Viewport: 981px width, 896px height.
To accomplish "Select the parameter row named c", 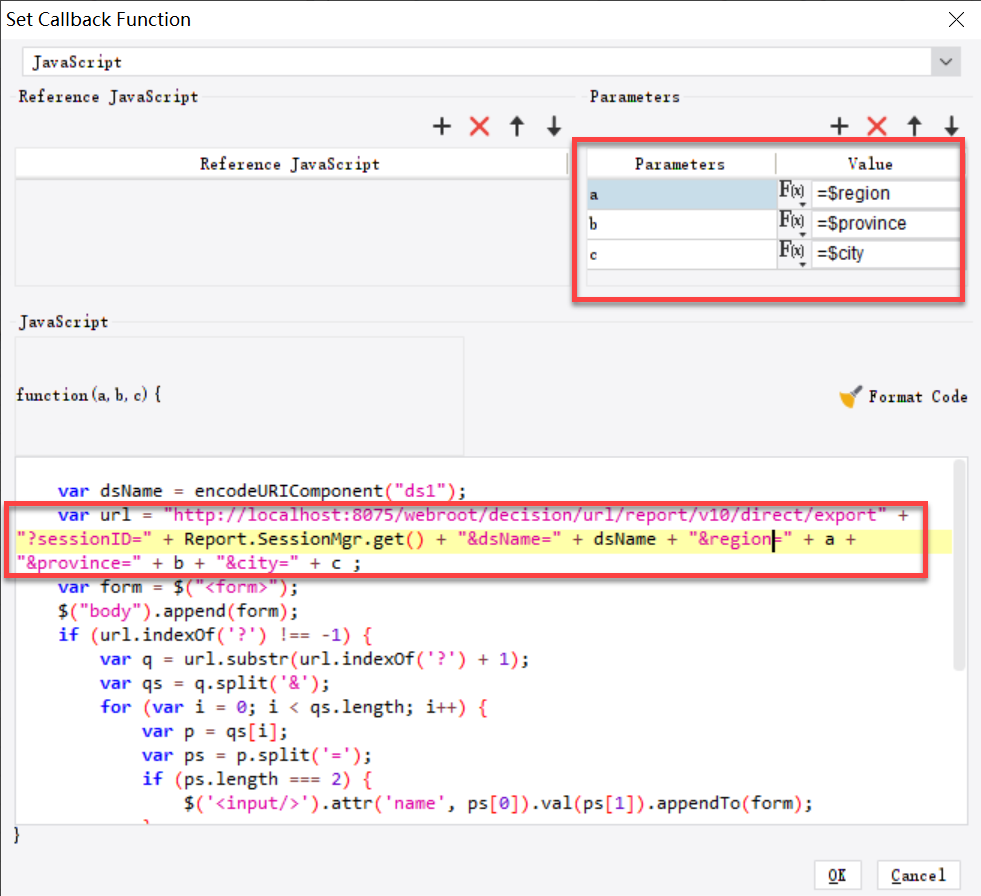I will [680, 254].
